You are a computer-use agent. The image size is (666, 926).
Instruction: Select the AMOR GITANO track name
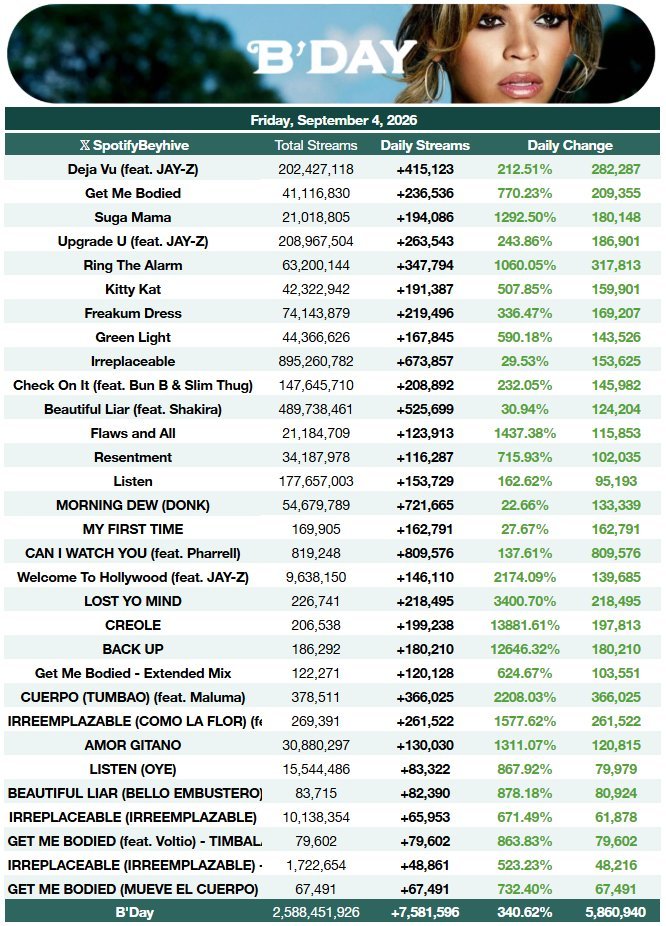click(133, 745)
